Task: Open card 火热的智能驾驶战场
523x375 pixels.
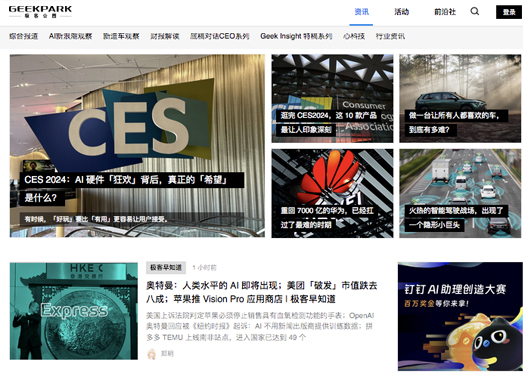Action: pos(460,193)
